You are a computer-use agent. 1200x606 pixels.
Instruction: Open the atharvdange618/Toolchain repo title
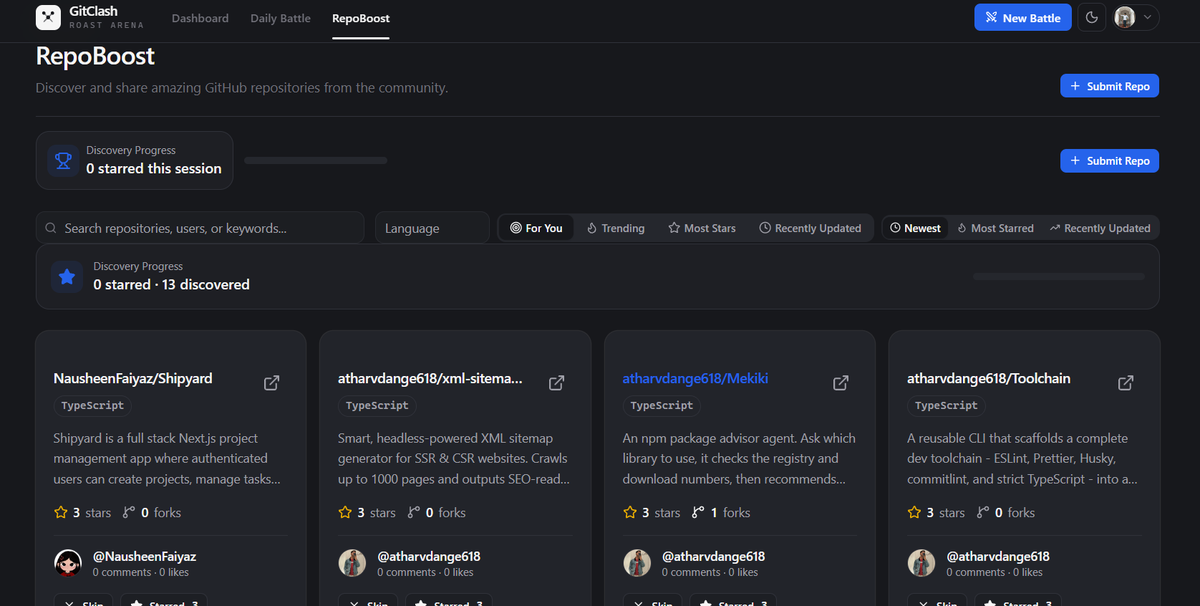(x=989, y=379)
